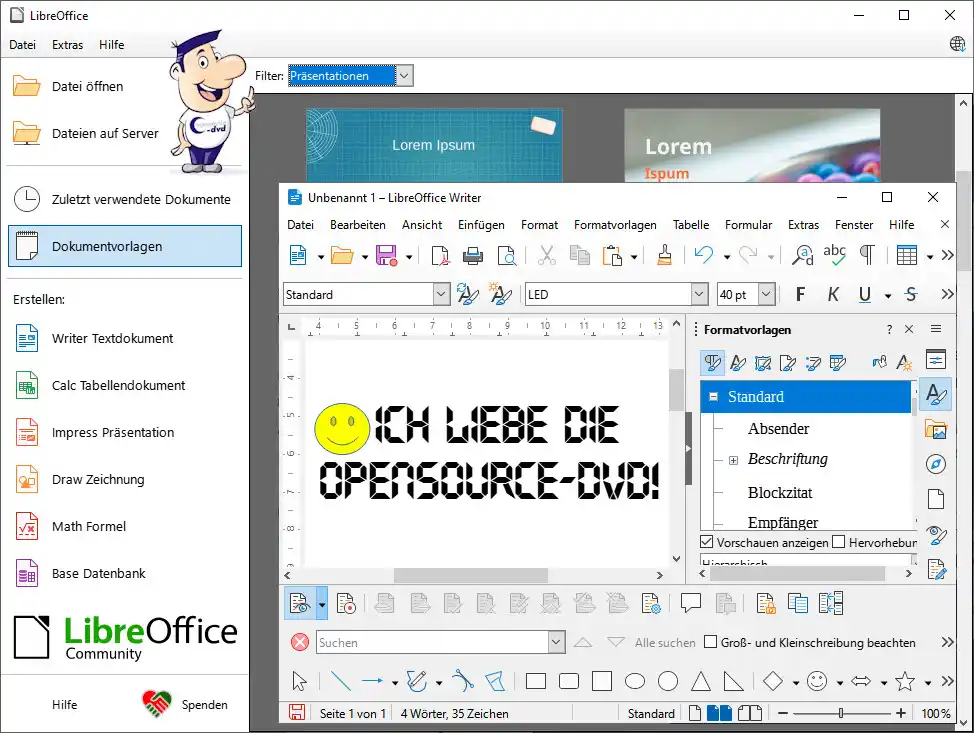
Task: Toggle formatting marks pilcrow icon
Action: tap(867, 255)
